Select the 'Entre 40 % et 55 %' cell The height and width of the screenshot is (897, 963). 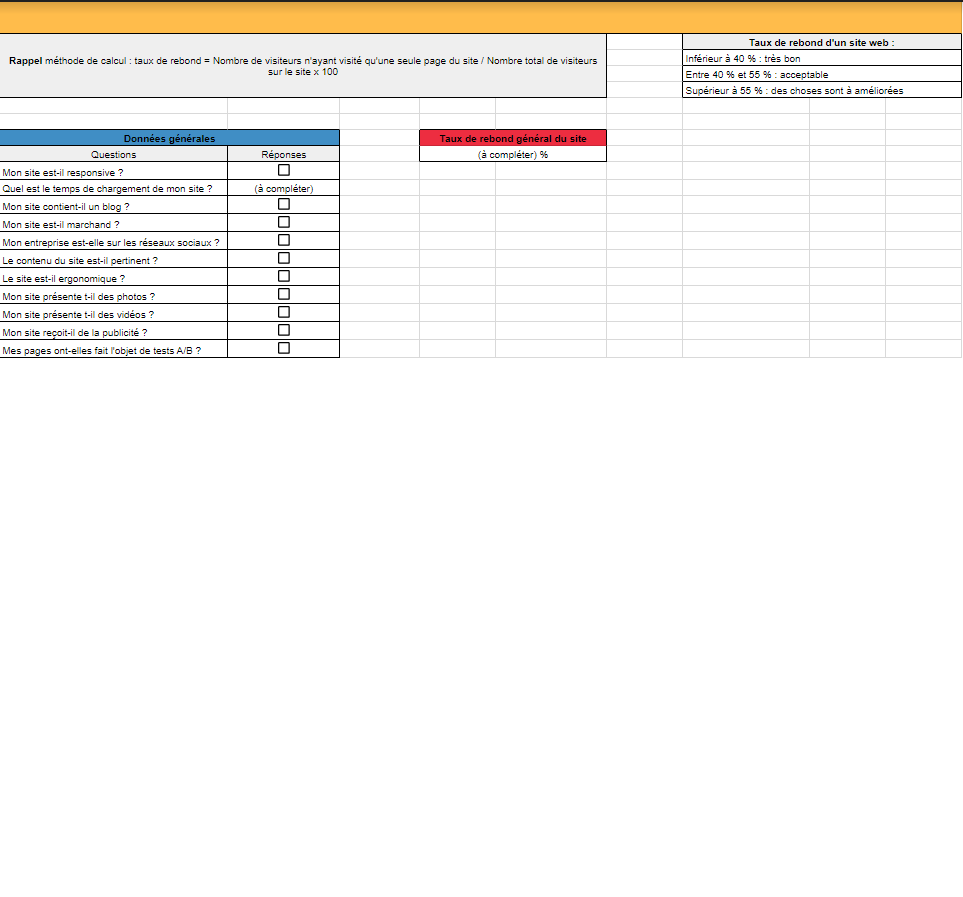821,74
